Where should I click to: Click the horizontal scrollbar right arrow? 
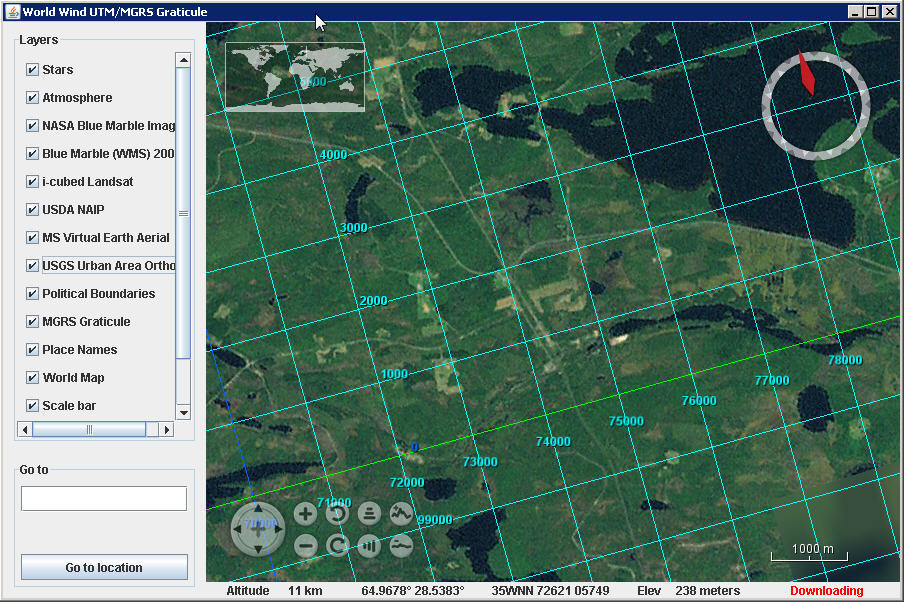[x=166, y=429]
